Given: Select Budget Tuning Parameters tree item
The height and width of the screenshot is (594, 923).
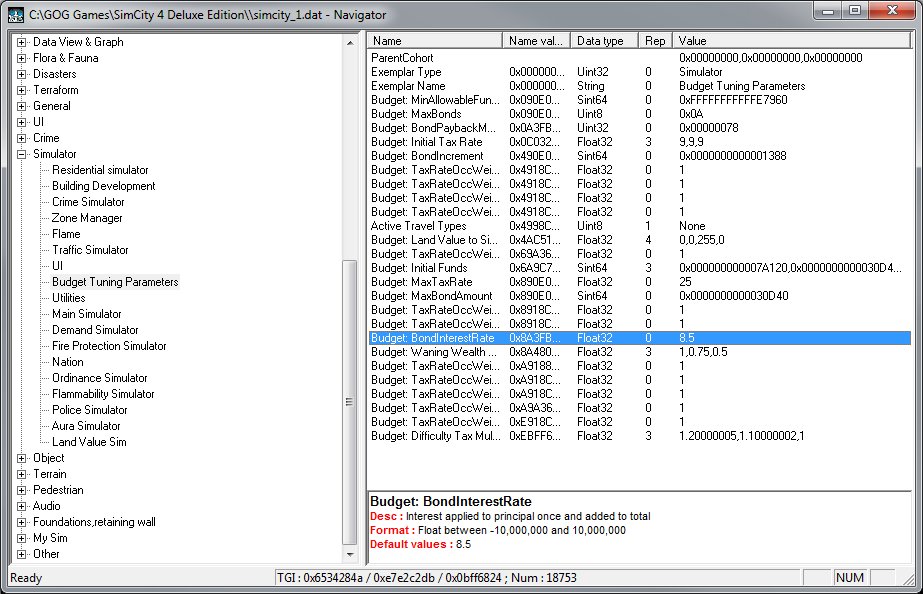Looking at the screenshot, I should (x=115, y=282).
